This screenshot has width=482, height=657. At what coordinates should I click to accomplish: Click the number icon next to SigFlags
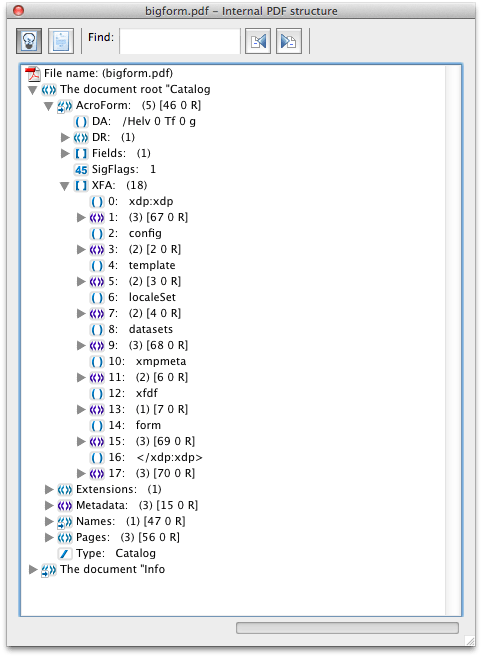(81, 170)
